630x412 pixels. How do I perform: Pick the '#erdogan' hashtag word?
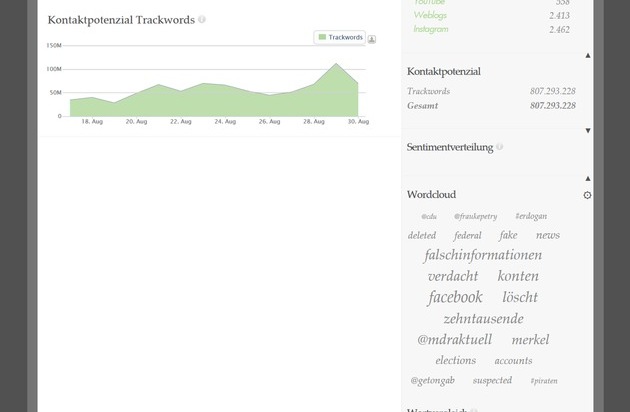[x=531, y=216]
